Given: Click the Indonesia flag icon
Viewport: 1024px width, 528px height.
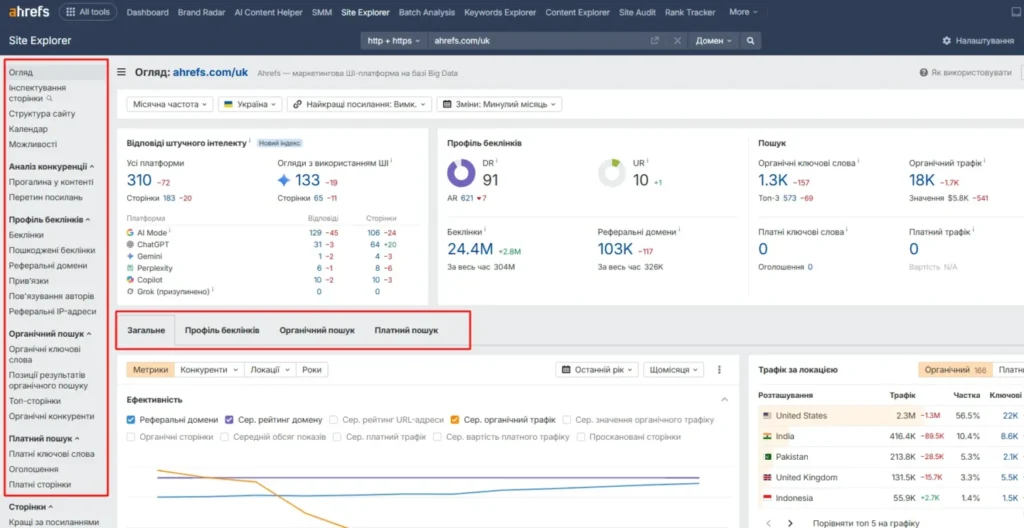Looking at the screenshot, I should pos(767,498).
